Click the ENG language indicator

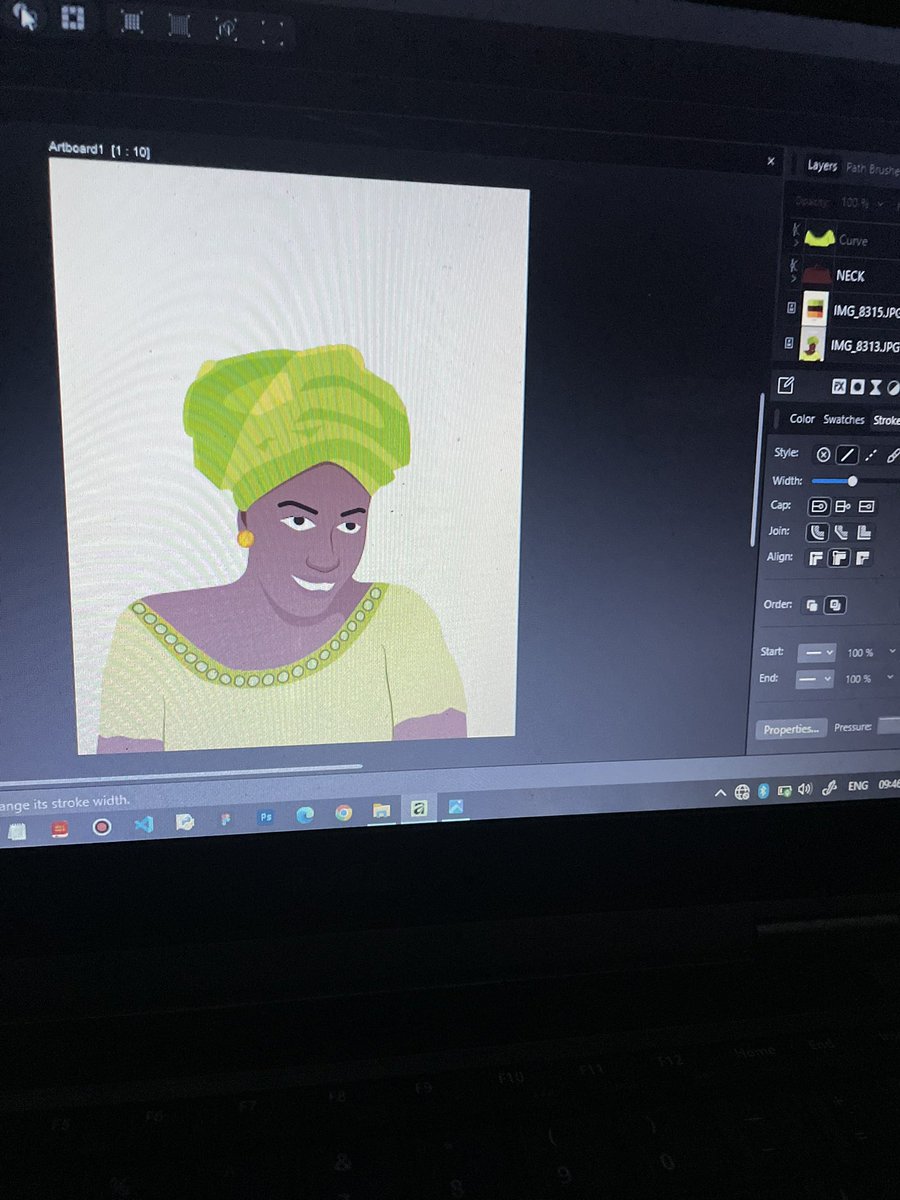point(858,786)
